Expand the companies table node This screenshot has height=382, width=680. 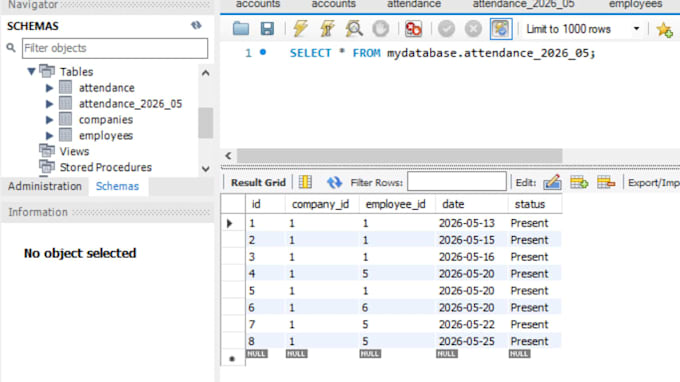point(49,120)
